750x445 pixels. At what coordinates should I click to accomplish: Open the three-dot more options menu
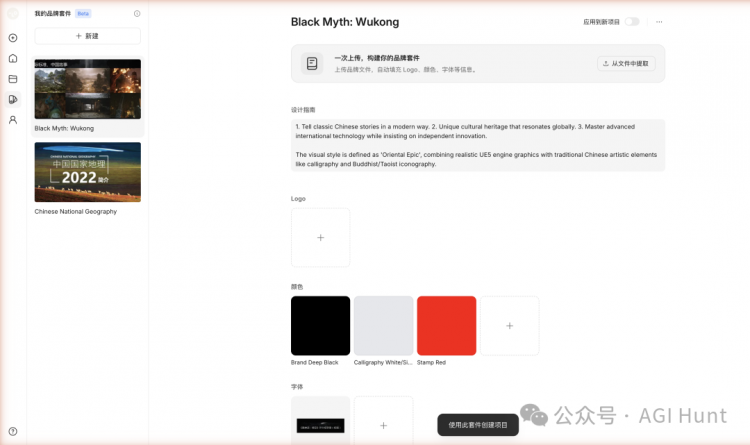[659, 22]
